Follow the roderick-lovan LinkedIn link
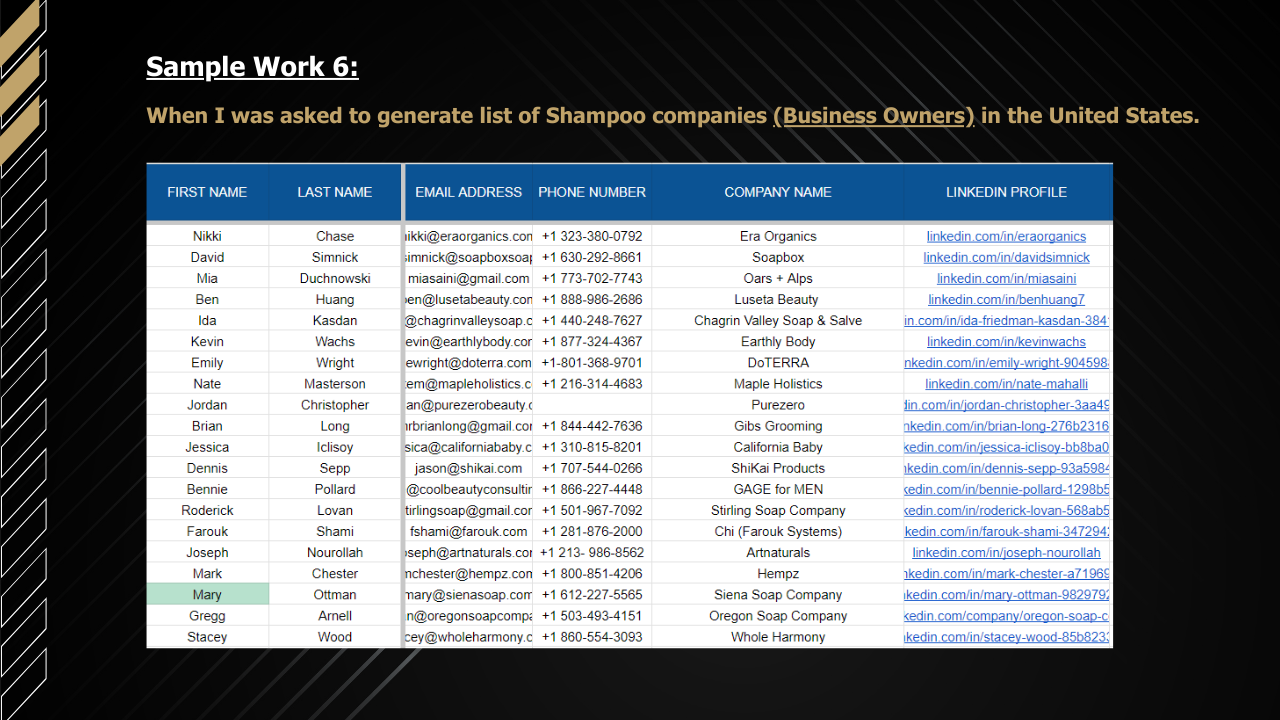 click(x=1007, y=510)
